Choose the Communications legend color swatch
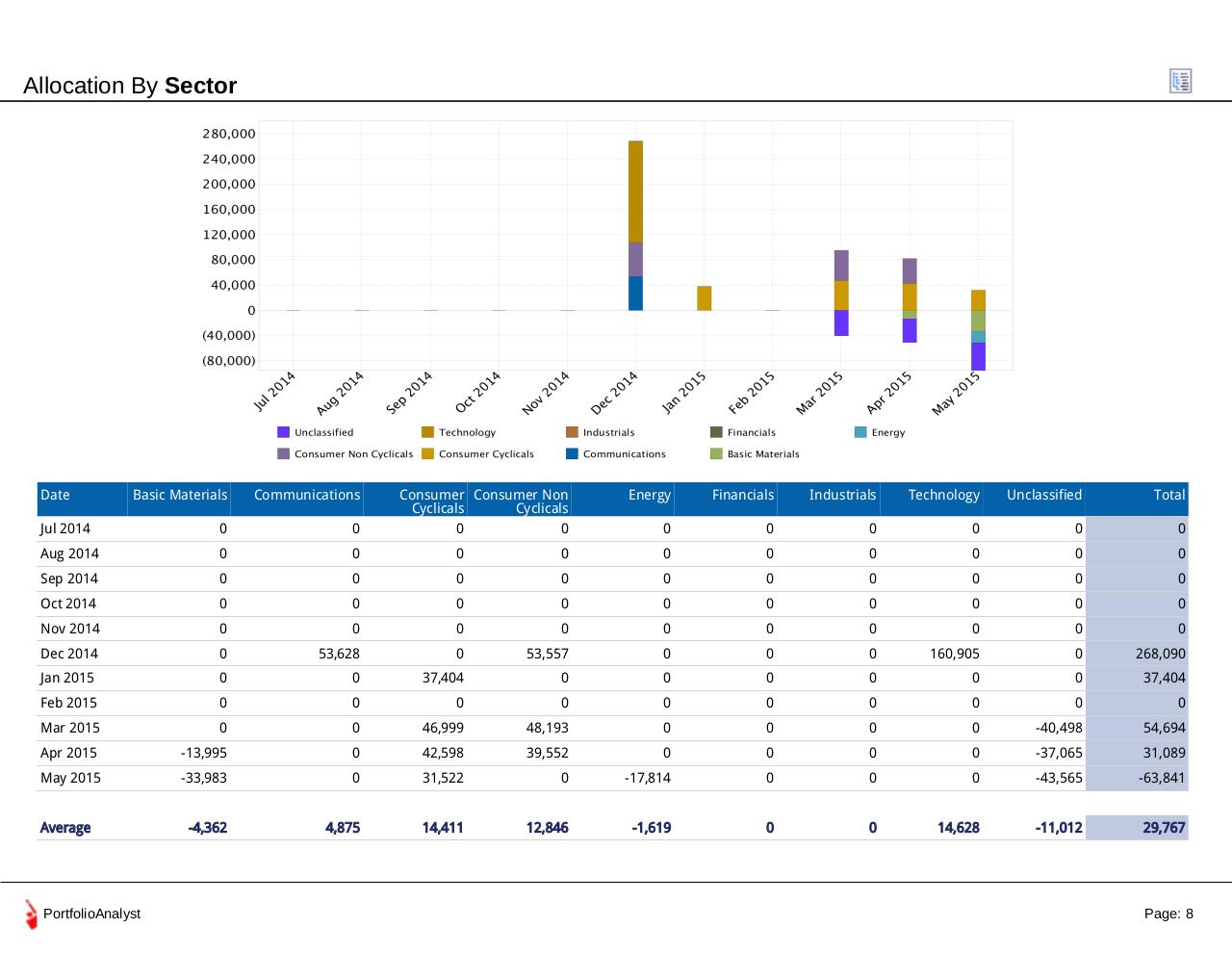The height and width of the screenshot is (953, 1232). pyautogui.click(x=572, y=453)
